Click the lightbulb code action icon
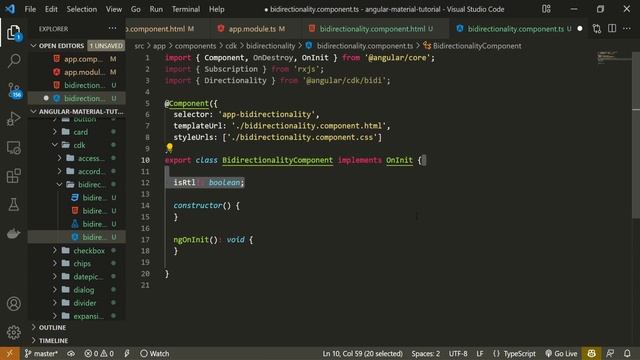The image size is (640, 360). coord(169,147)
